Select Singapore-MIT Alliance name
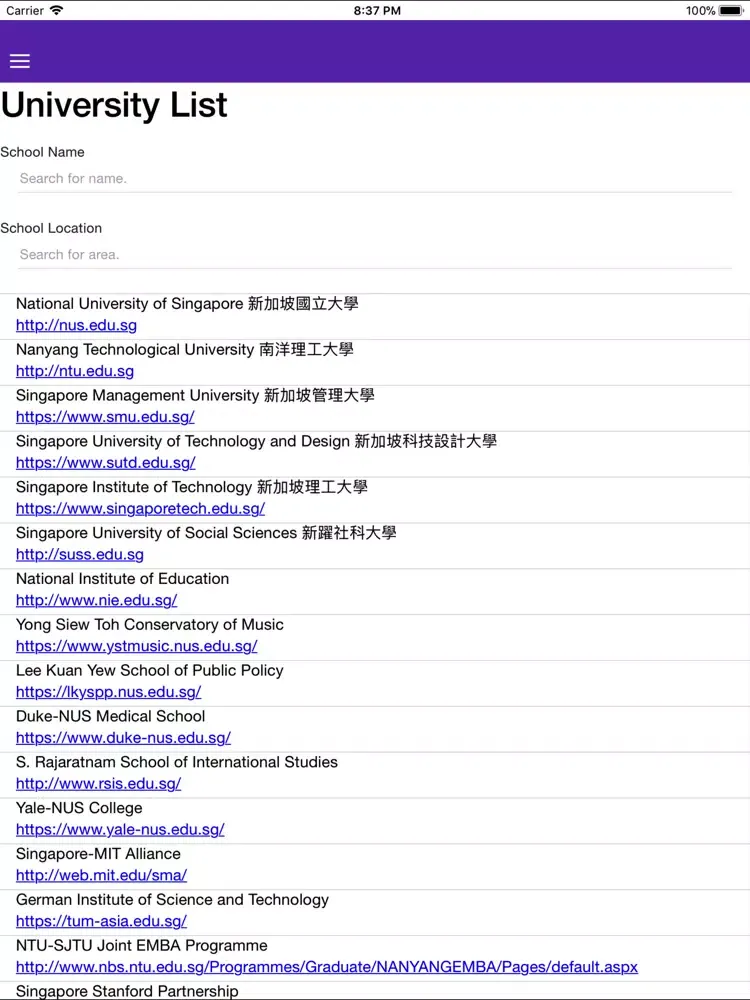 point(98,854)
